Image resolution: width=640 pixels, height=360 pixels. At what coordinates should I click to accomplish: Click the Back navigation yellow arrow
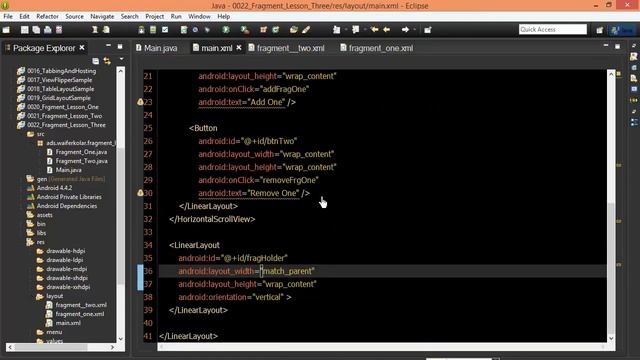tap(387, 30)
